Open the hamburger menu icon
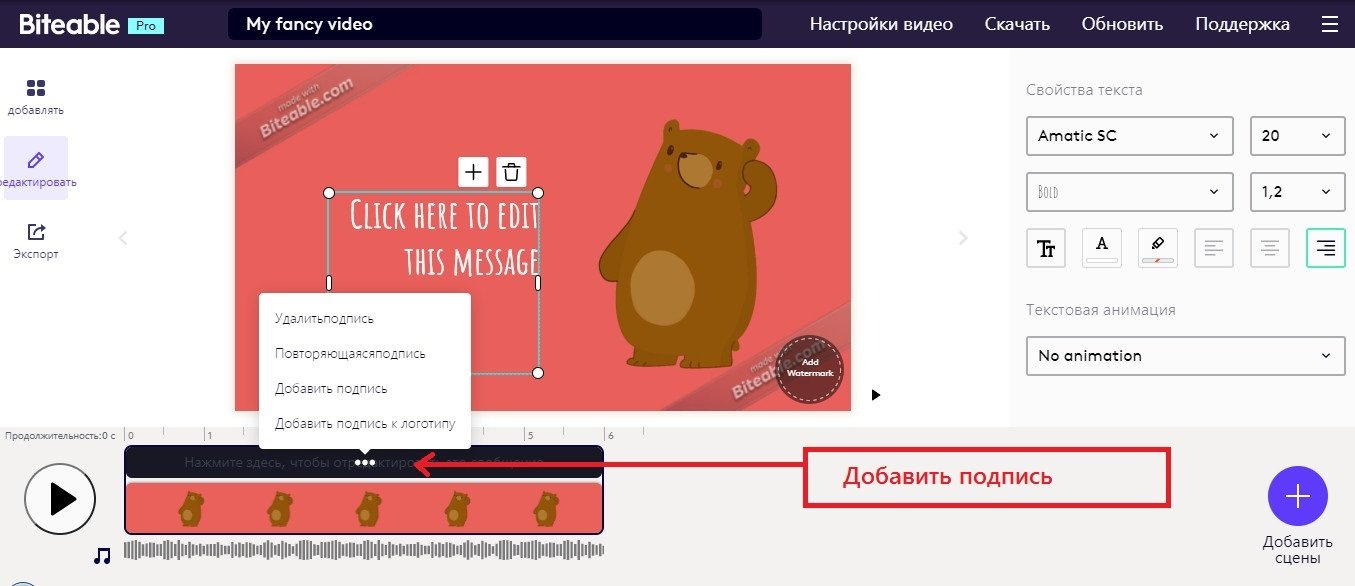Viewport: 1355px width, 586px height. [x=1328, y=24]
